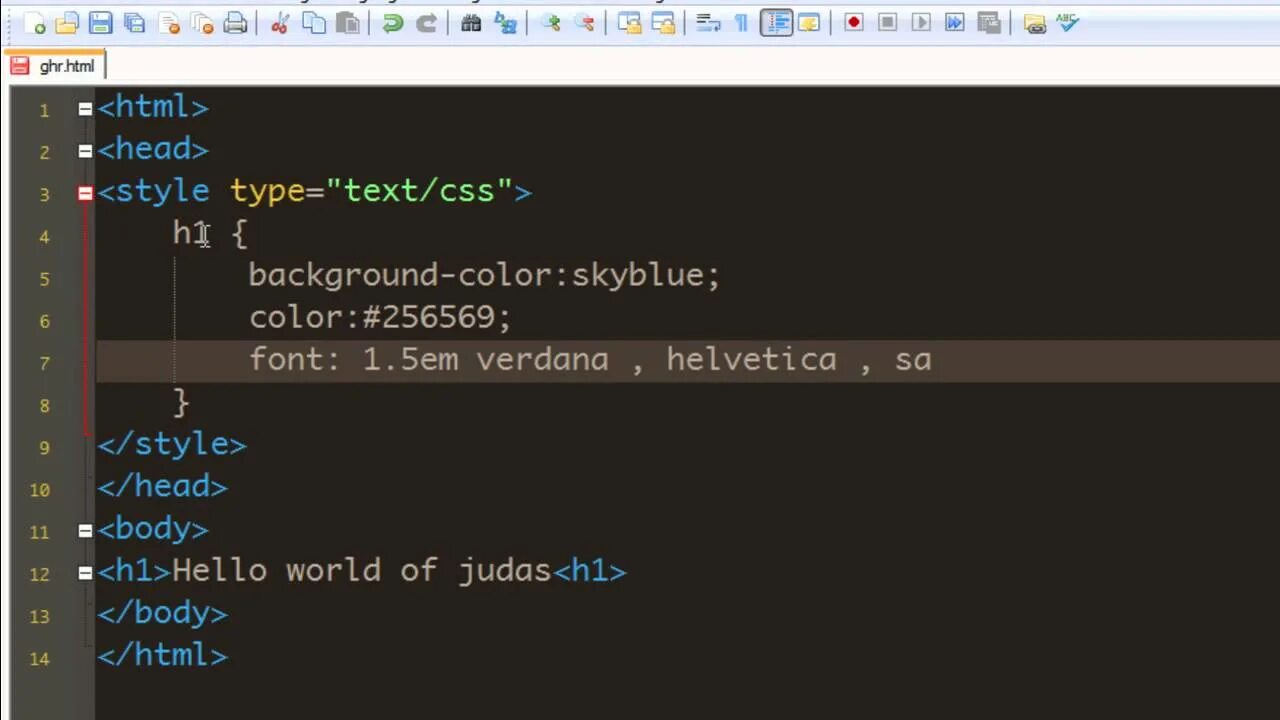Zoom in with the magnifier plus icon
The height and width of the screenshot is (720, 1280).
(x=550, y=23)
